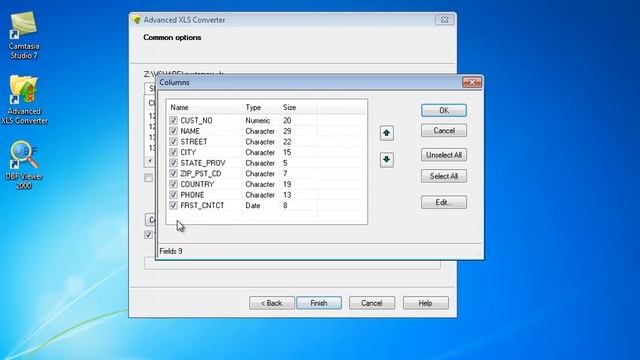Click the Advanced XLS Converter title icon
The height and width of the screenshot is (360, 640).
click(x=136, y=20)
